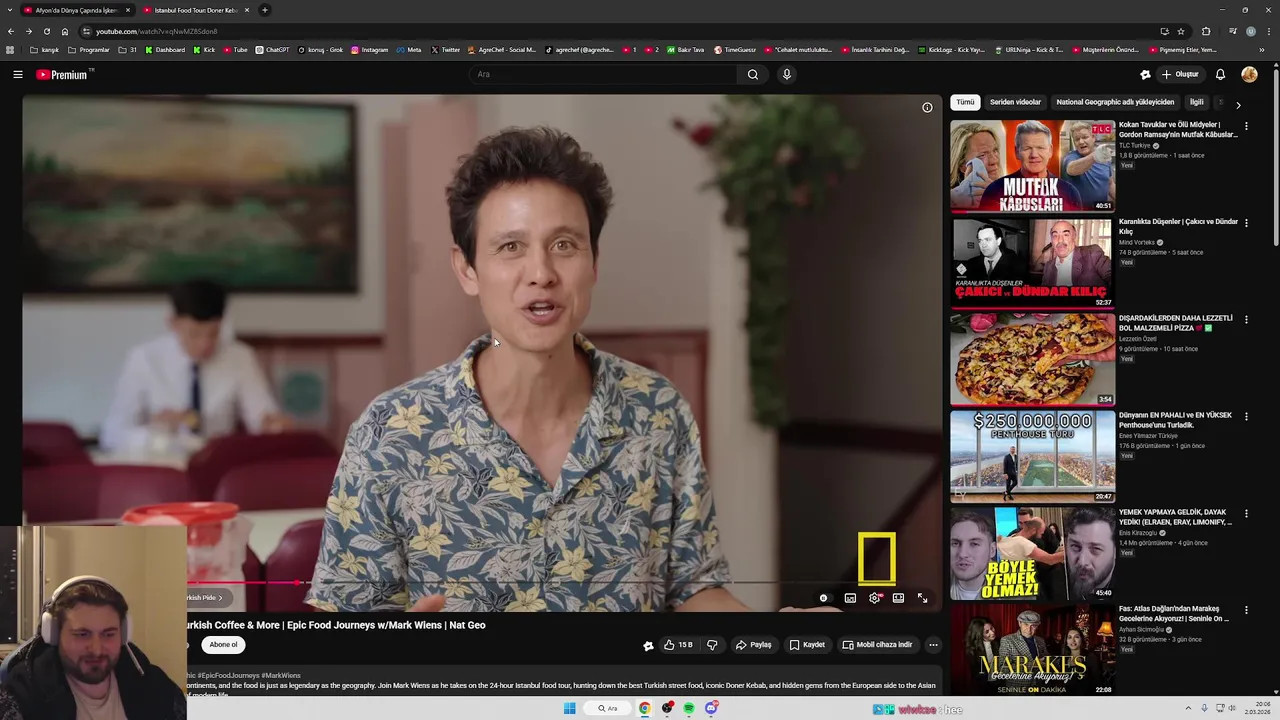Reload the page
The height and width of the screenshot is (720, 1280).
point(47,31)
